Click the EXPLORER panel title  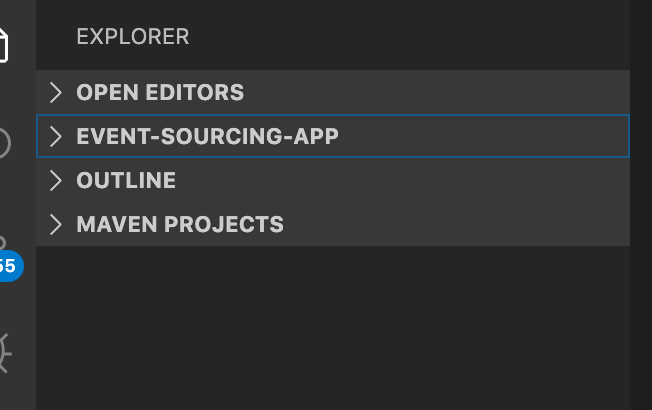(x=132, y=37)
